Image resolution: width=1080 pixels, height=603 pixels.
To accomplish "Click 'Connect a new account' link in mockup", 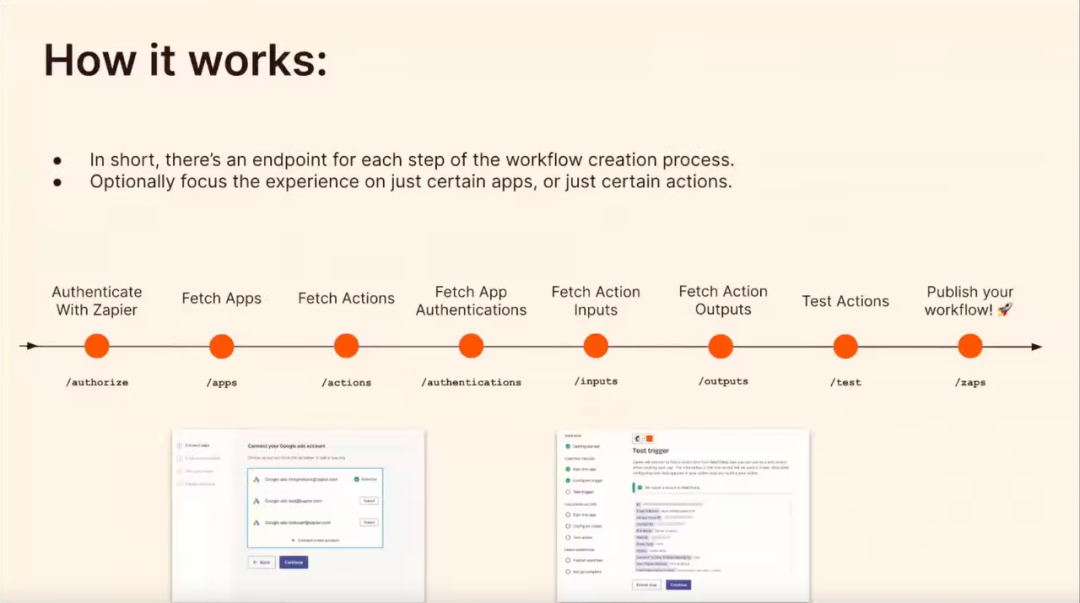I will click(x=315, y=540).
